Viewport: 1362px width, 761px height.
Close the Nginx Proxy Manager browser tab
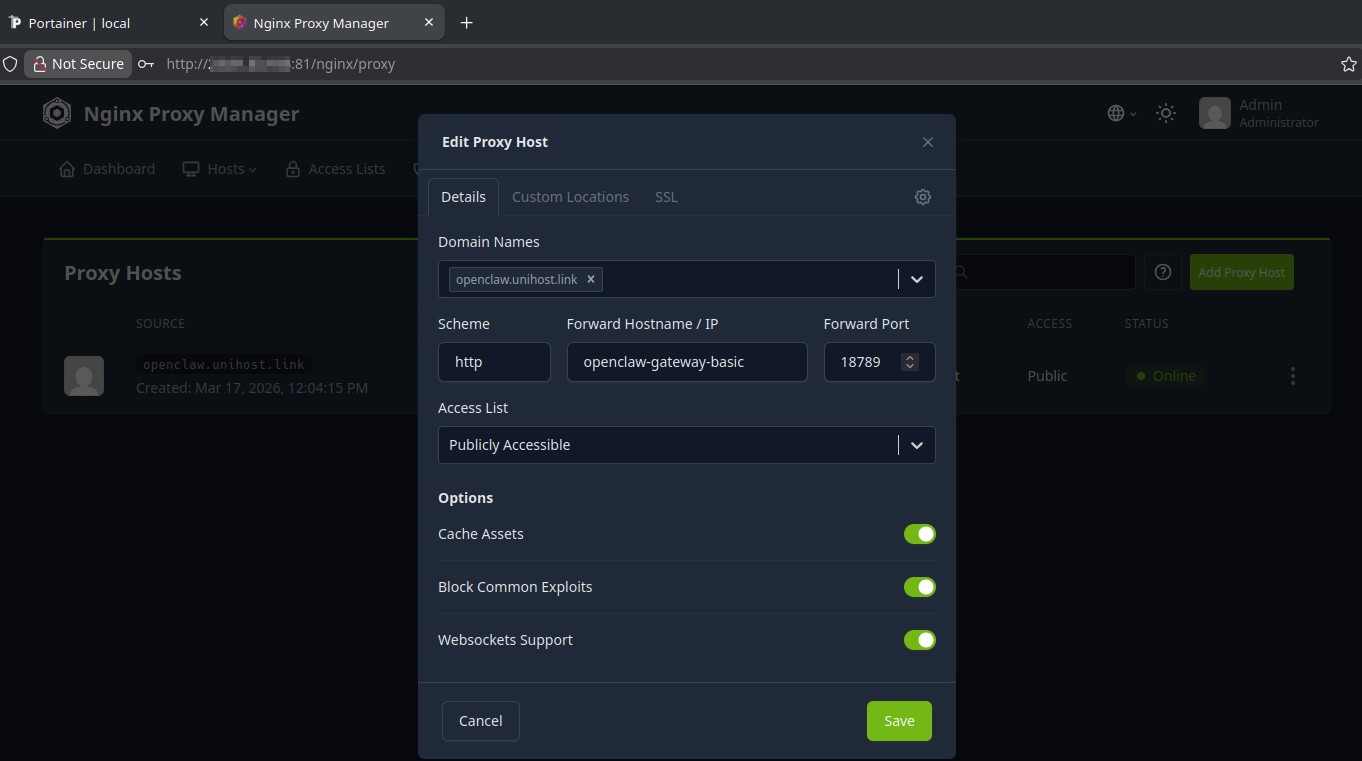tap(429, 22)
